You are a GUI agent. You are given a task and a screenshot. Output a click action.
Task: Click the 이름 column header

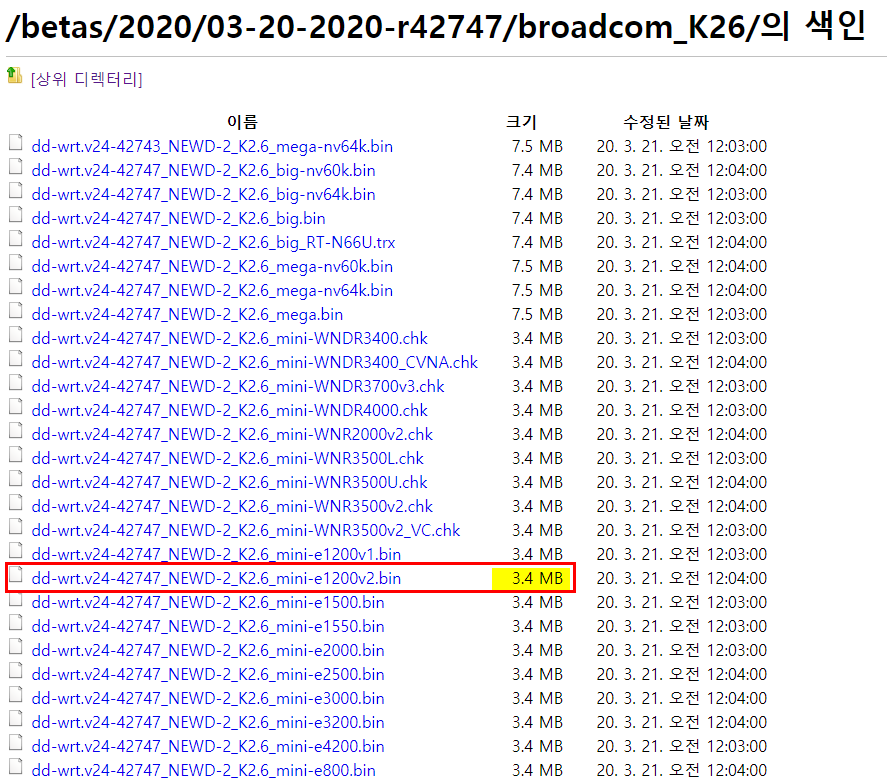(x=242, y=122)
